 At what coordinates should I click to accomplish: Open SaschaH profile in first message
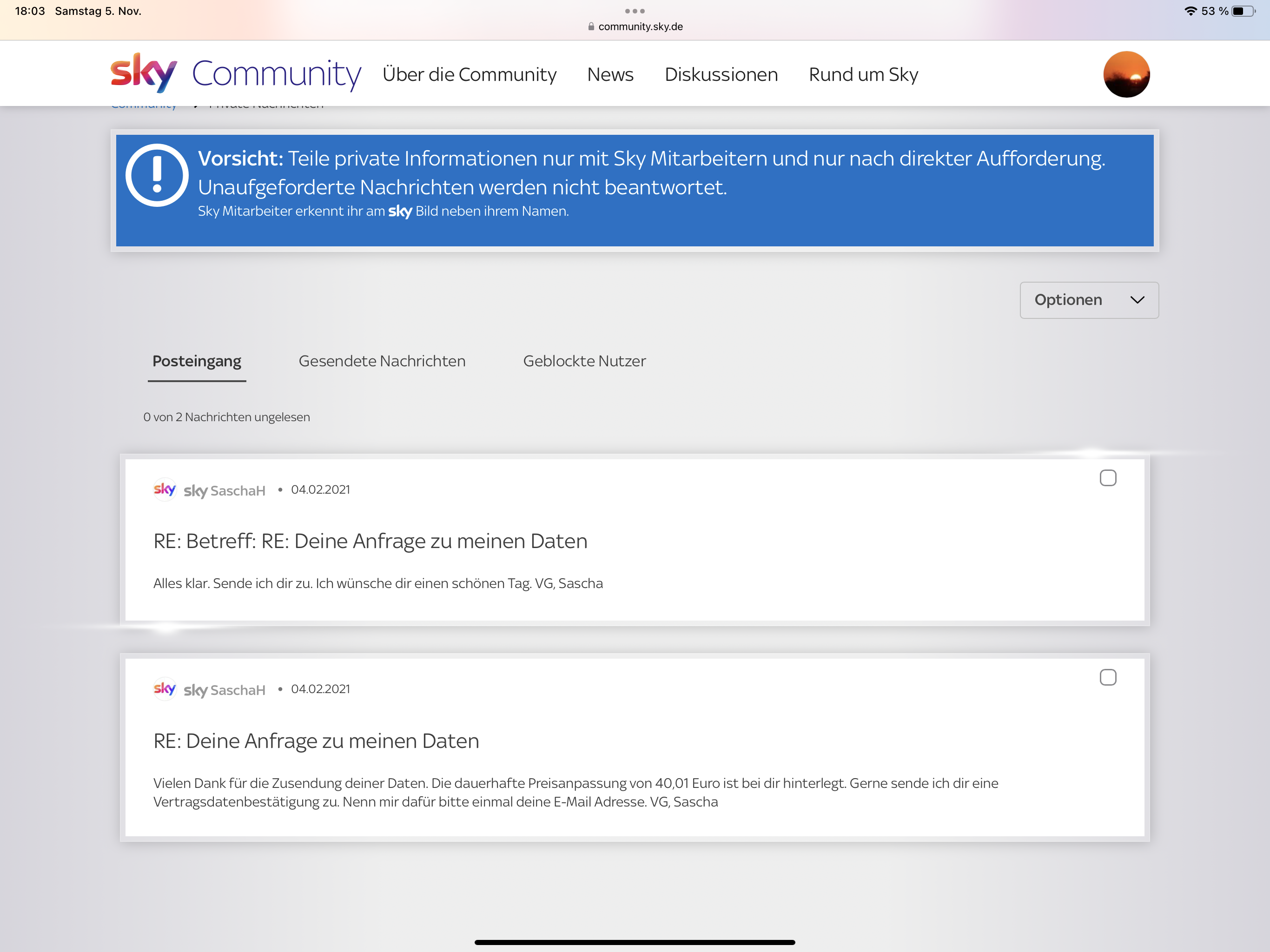point(224,490)
